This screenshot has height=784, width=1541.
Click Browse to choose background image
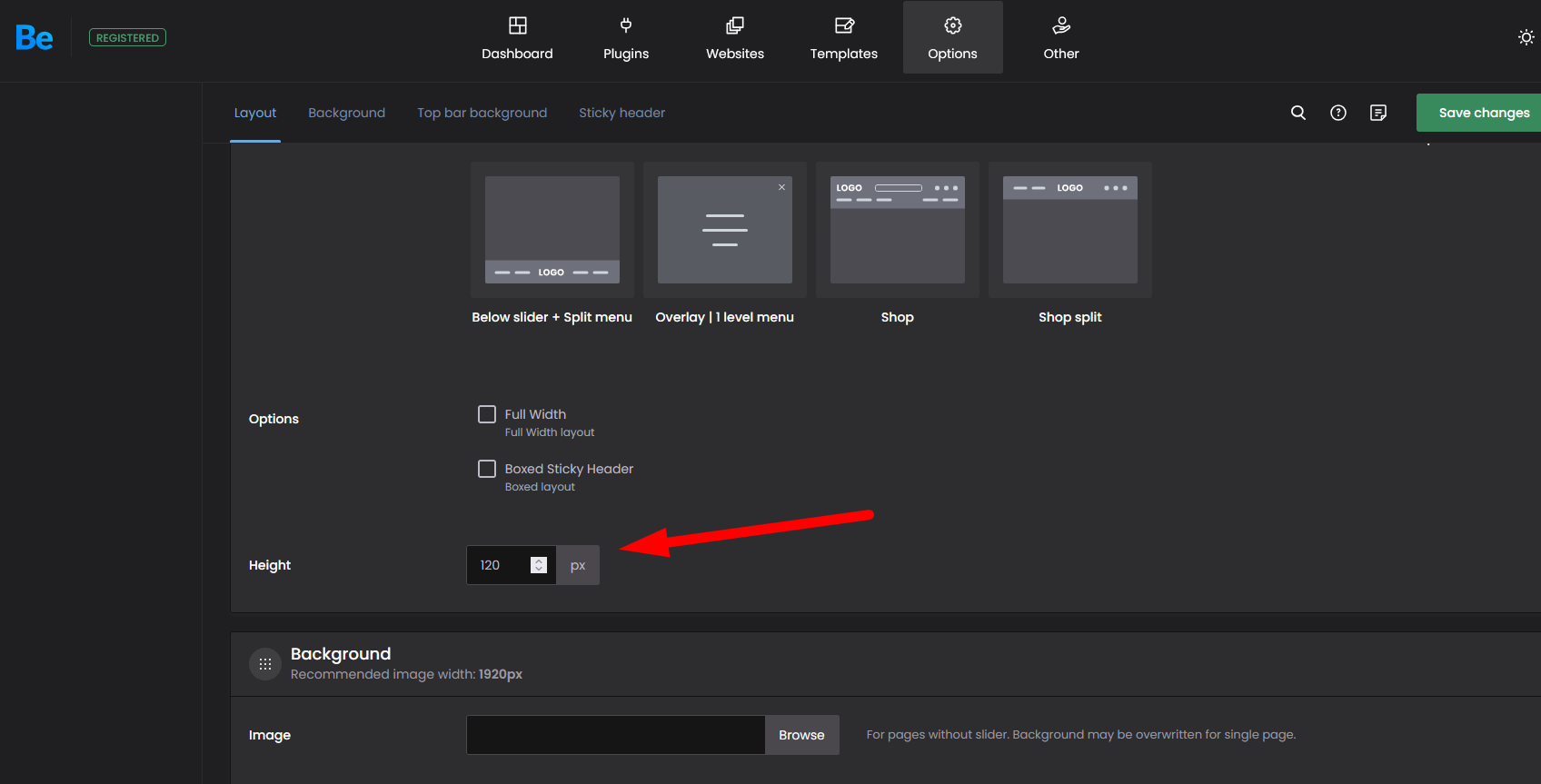point(801,735)
